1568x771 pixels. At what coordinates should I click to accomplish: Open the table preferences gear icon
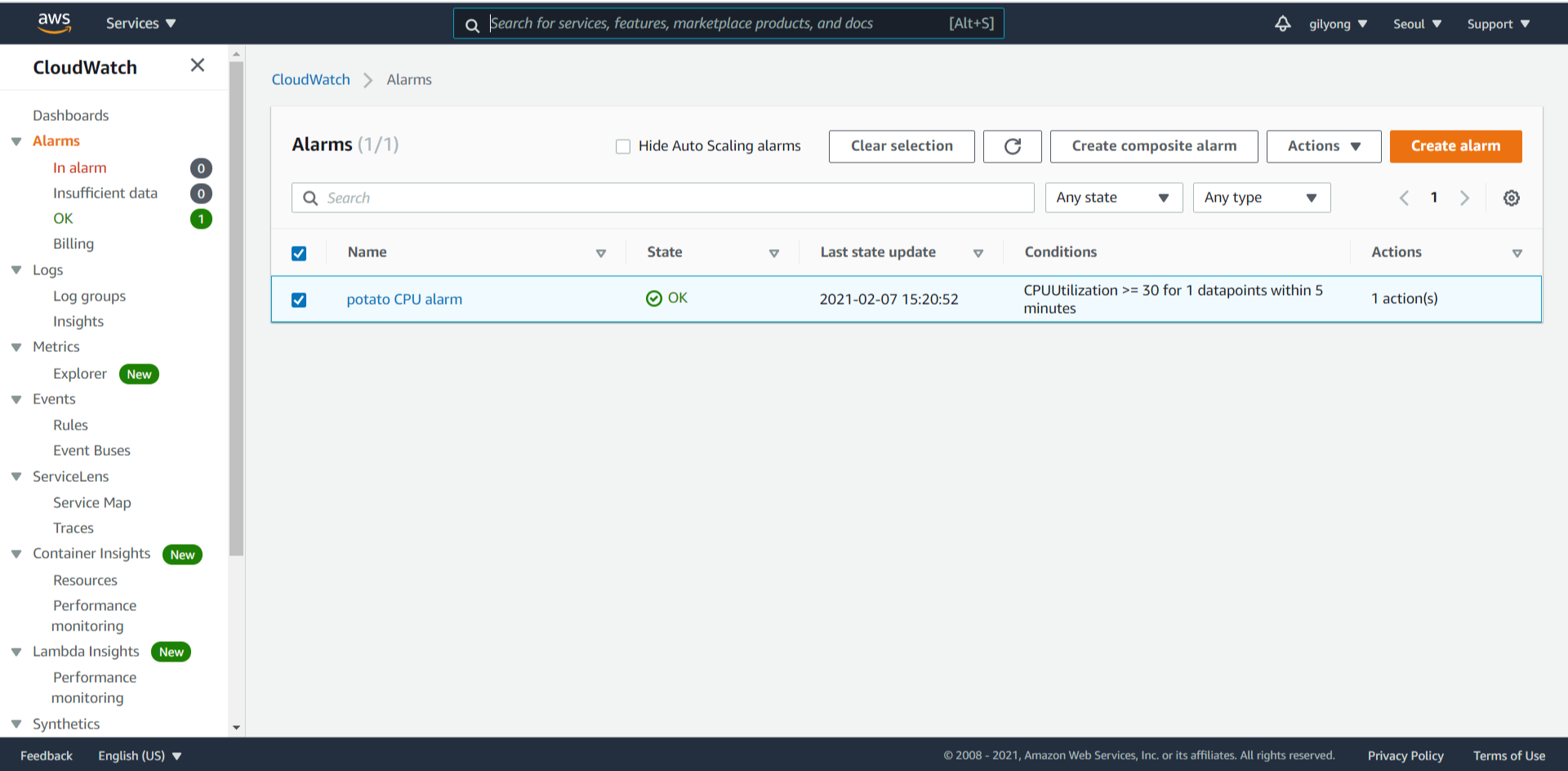coord(1512,198)
